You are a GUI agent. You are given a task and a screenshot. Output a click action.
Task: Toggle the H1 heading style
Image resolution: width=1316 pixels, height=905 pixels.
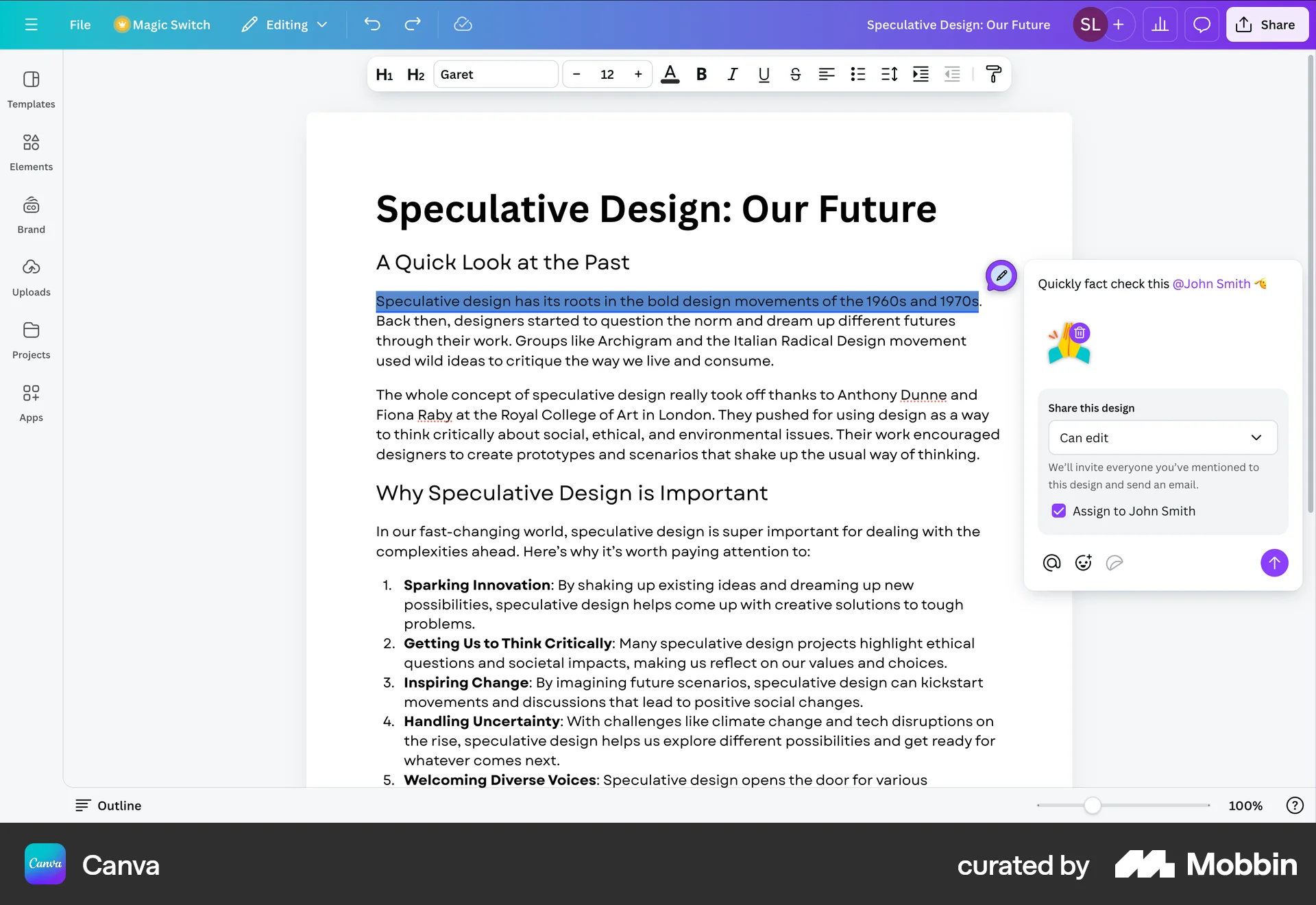tap(384, 74)
